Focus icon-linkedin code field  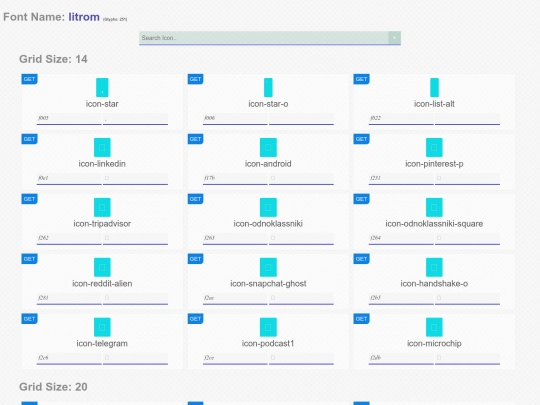pos(69,178)
